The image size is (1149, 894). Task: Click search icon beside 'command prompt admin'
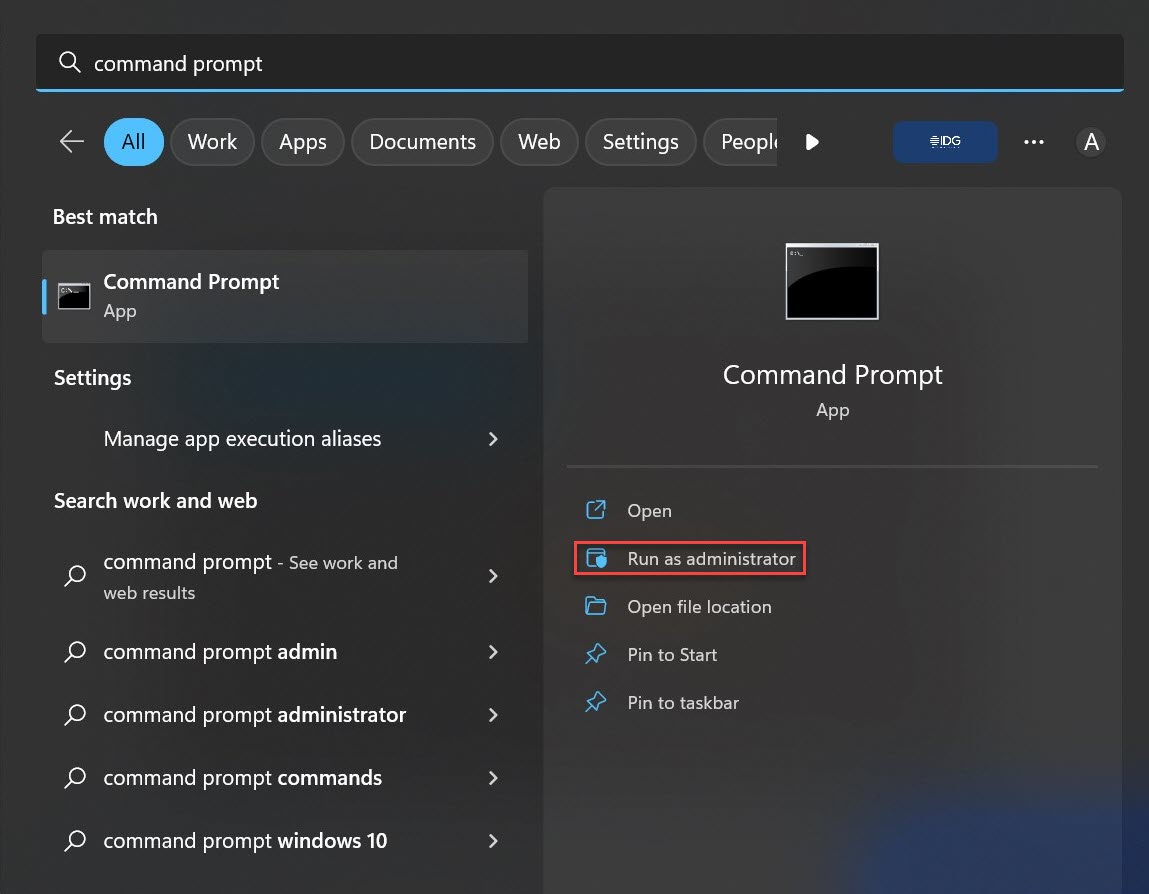pyautogui.click(x=75, y=651)
